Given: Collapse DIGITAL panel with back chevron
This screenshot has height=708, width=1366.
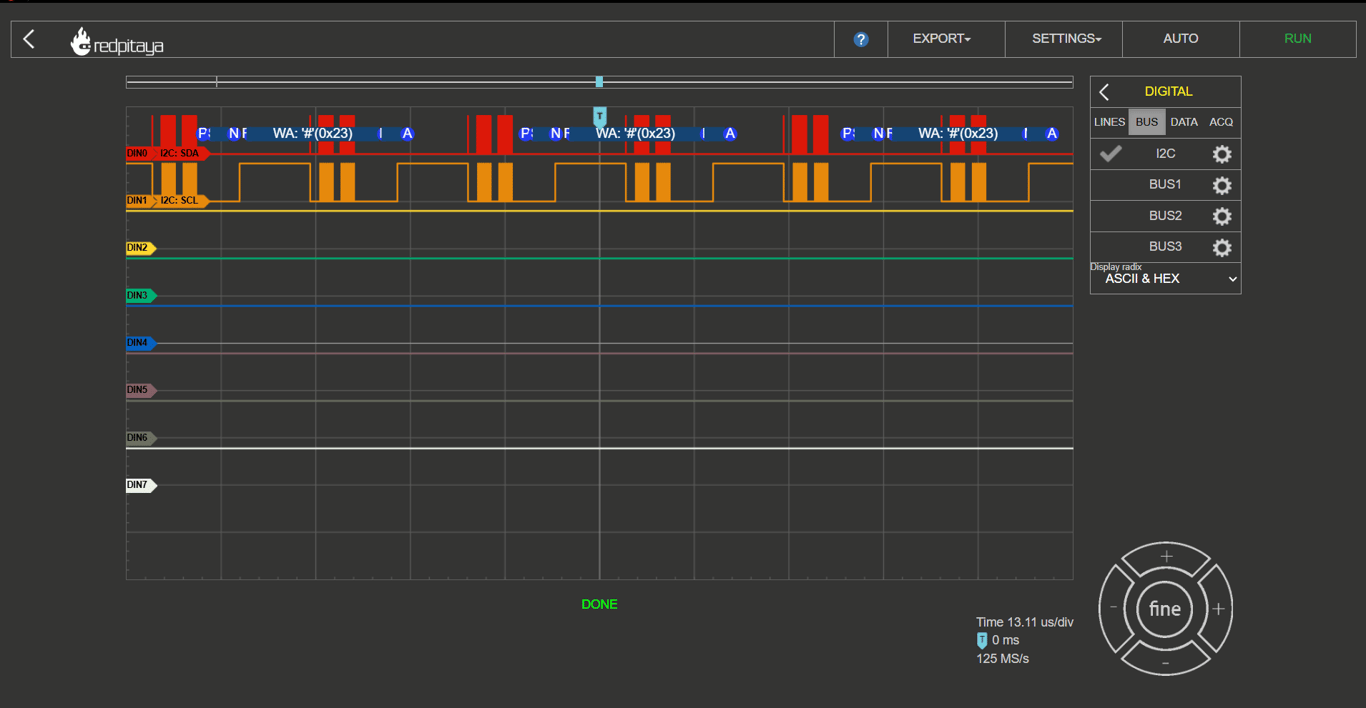Looking at the screenshot, I should point(1105,92).
